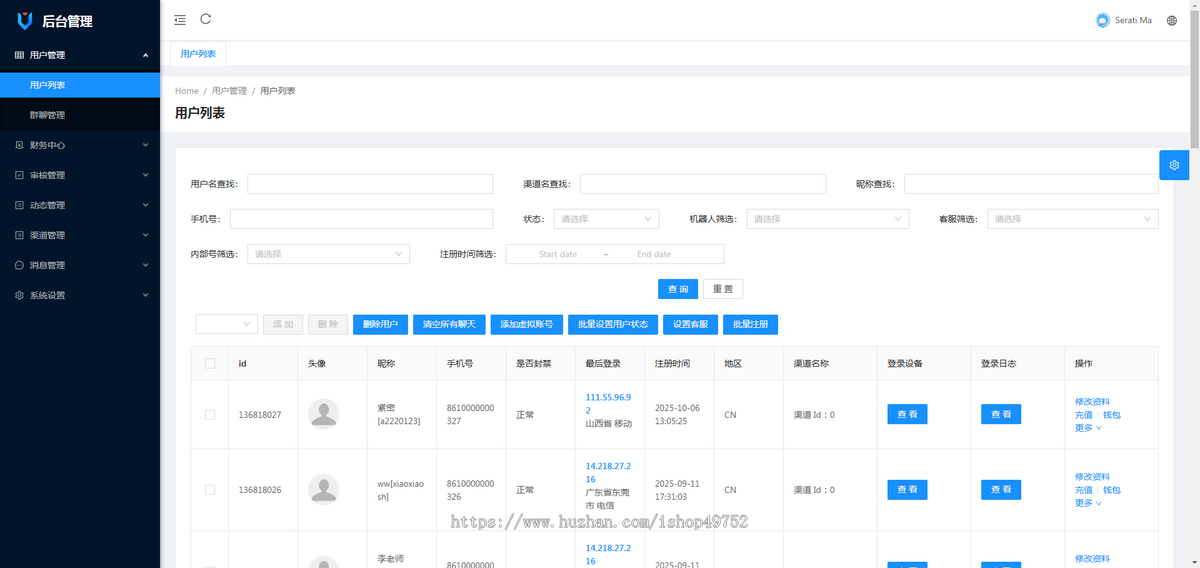Click 查看 登录日志 for user 136818026
The image size is (1200, 568).
coord(1001,490)
